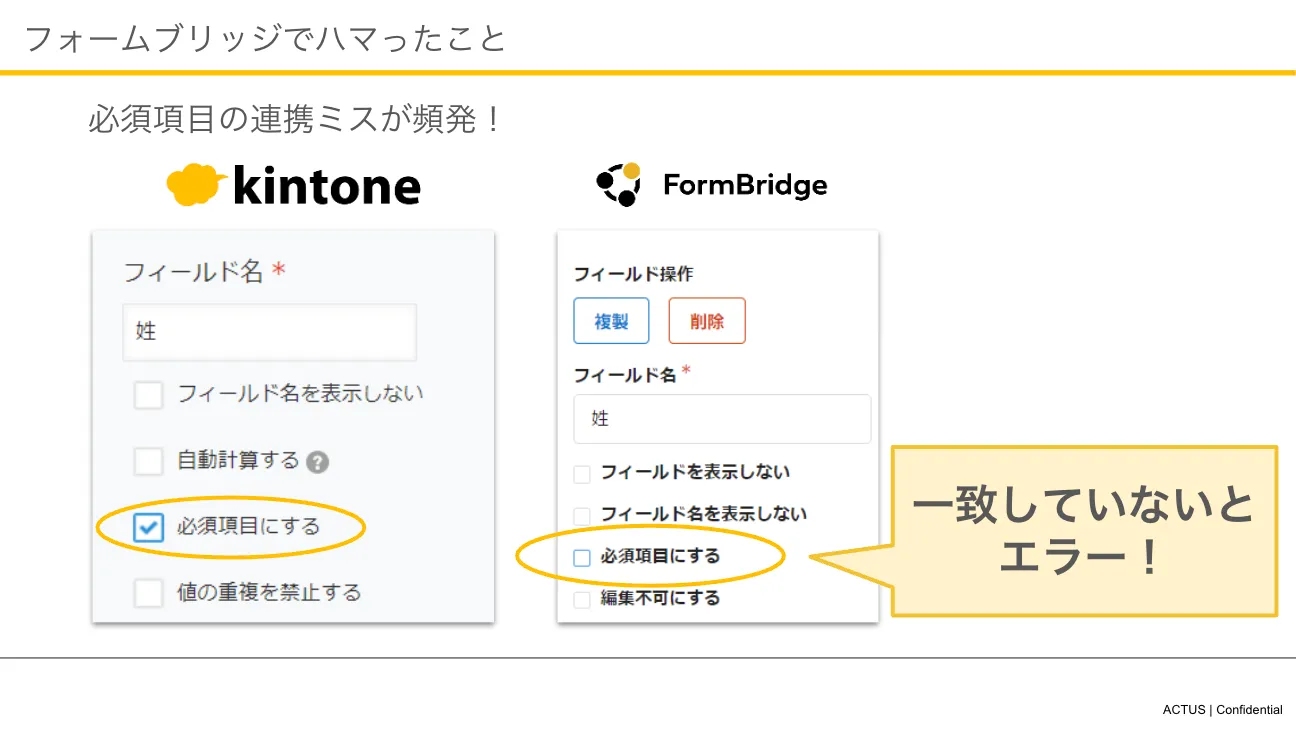Viewport: 1296px width, 730px height.
Task: Click the FormBridge wordmark text
Action: (x=745, y=185)
